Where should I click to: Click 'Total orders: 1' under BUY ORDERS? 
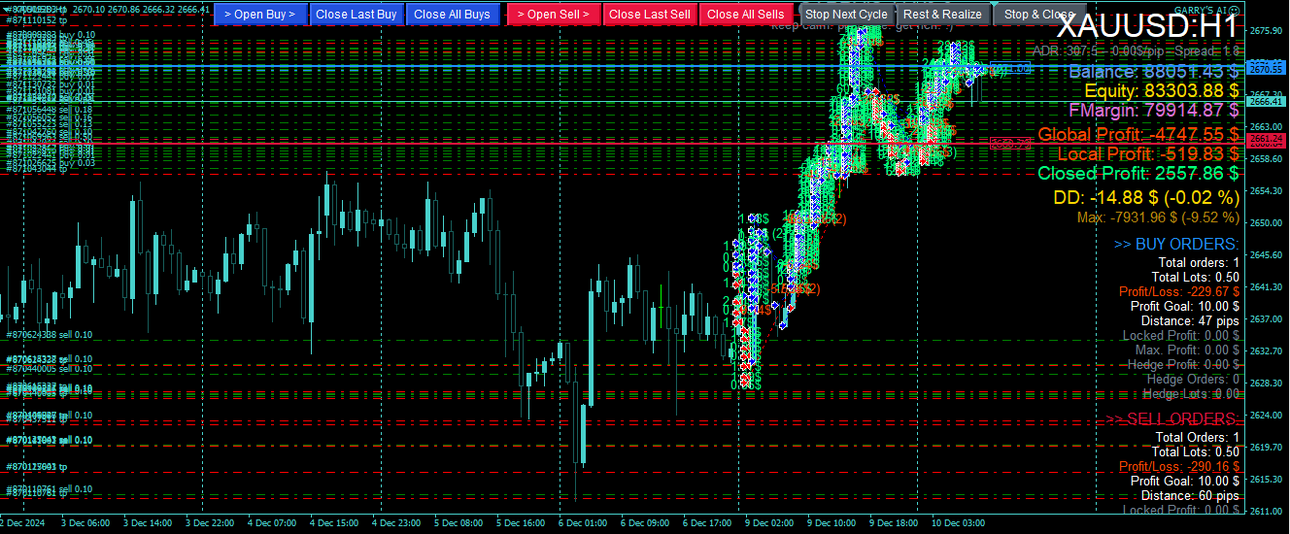coord(1199,263)
